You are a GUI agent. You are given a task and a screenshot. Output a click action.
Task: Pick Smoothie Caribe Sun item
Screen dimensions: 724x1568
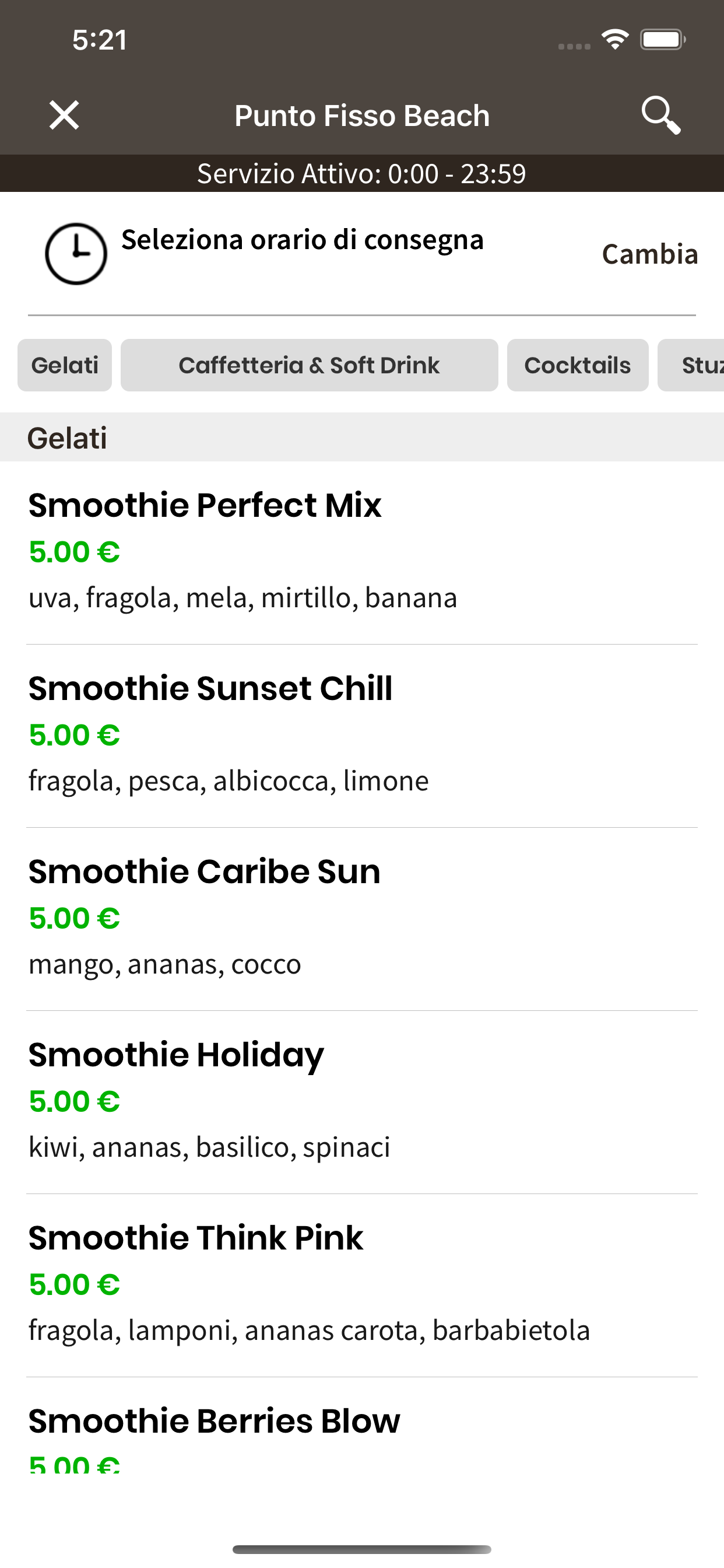[362, 919]
